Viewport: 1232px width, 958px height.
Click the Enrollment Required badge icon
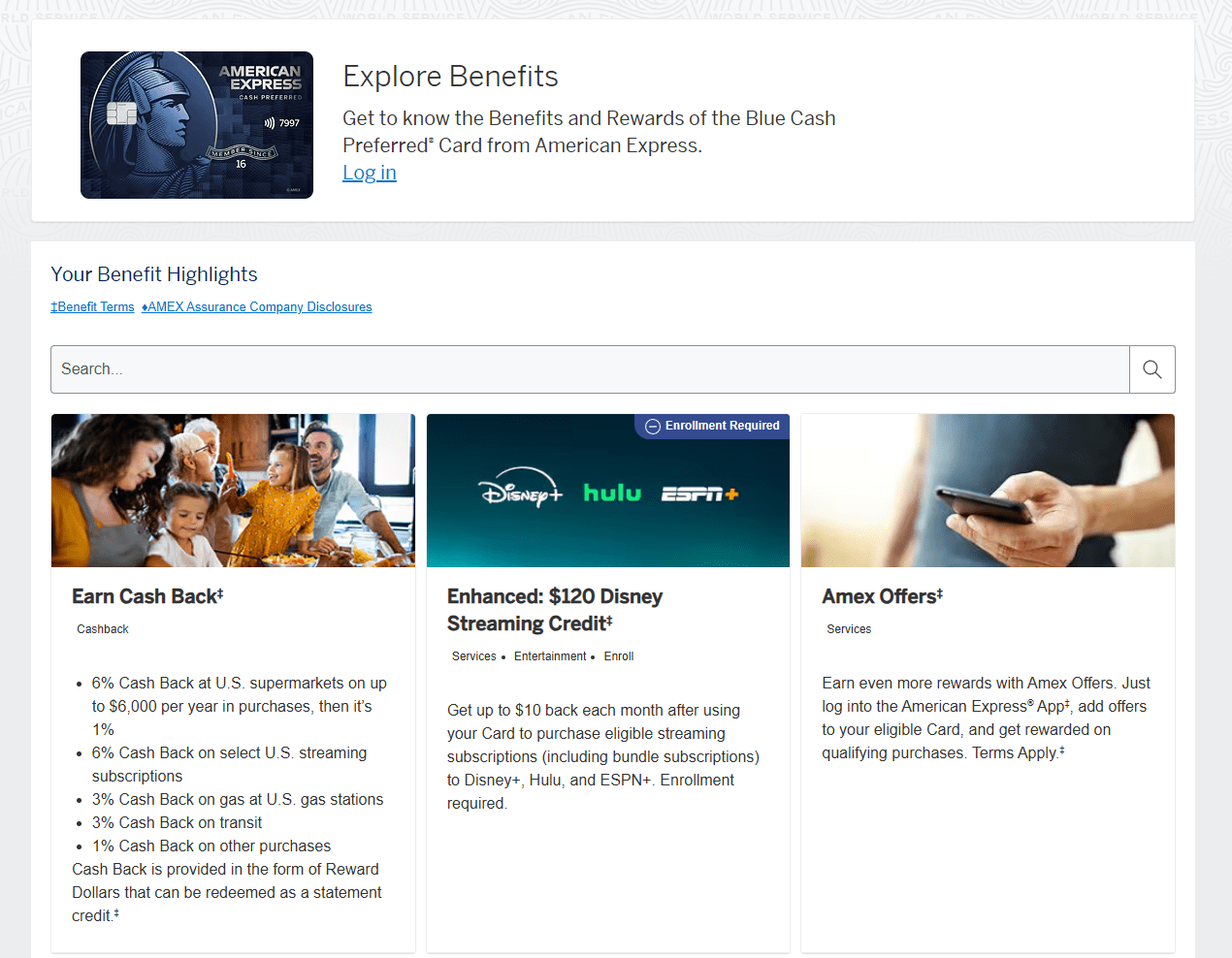653,427
